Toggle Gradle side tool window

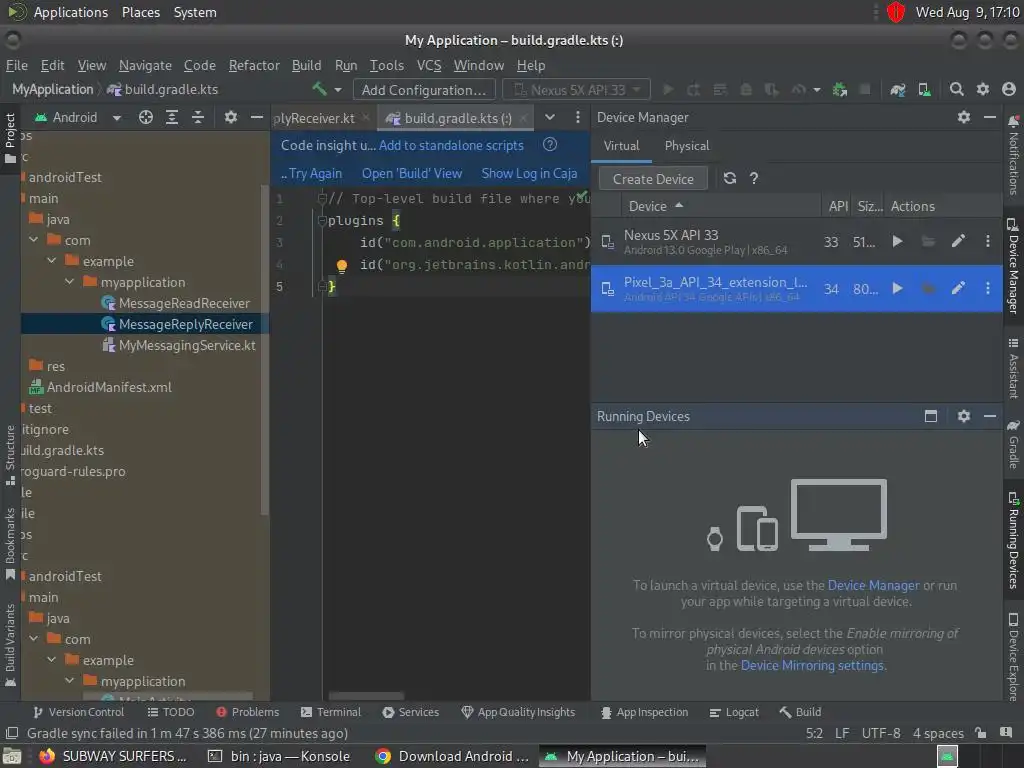[1013, 444]
